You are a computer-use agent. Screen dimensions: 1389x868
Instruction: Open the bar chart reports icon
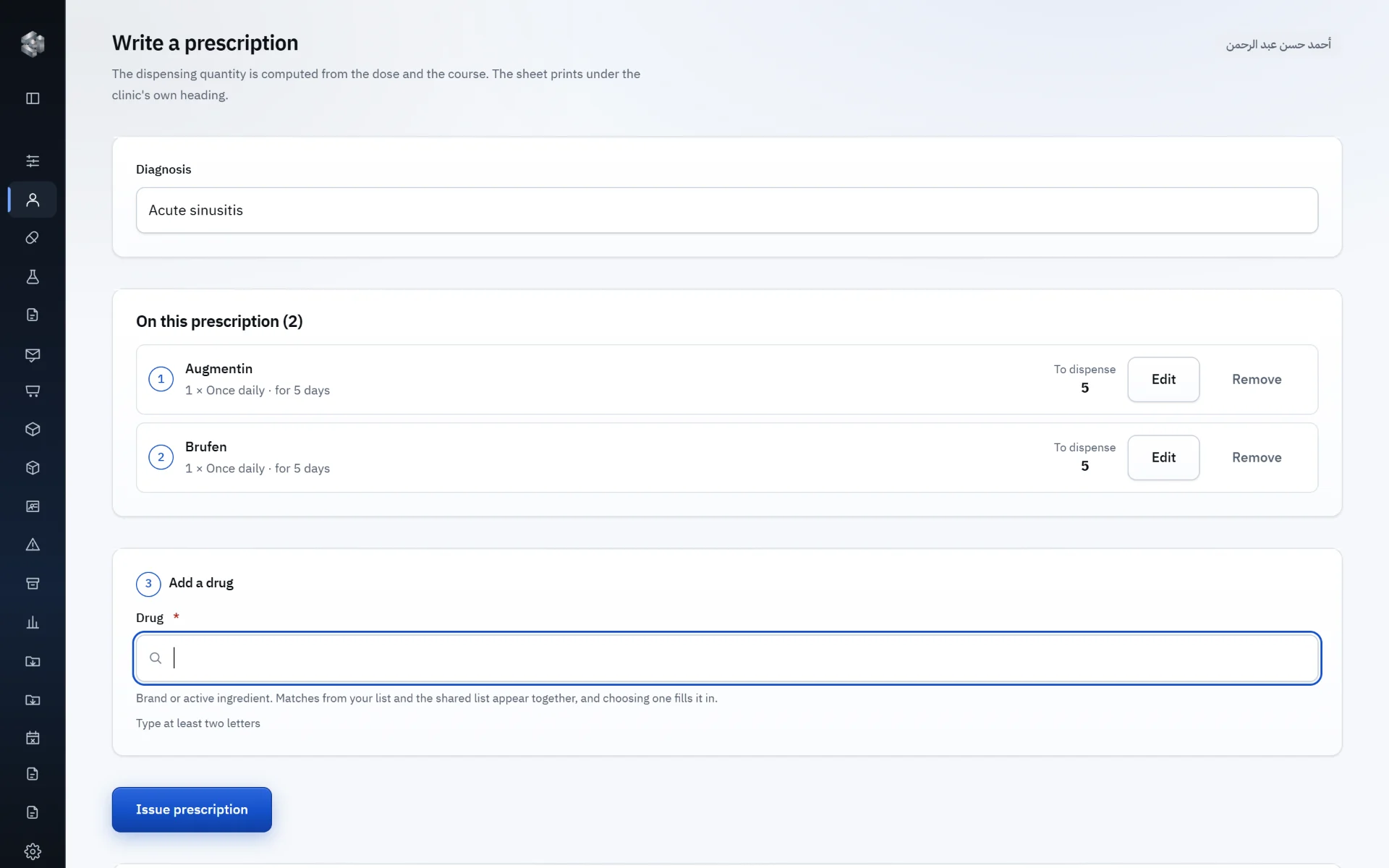[x=33, y=622]
